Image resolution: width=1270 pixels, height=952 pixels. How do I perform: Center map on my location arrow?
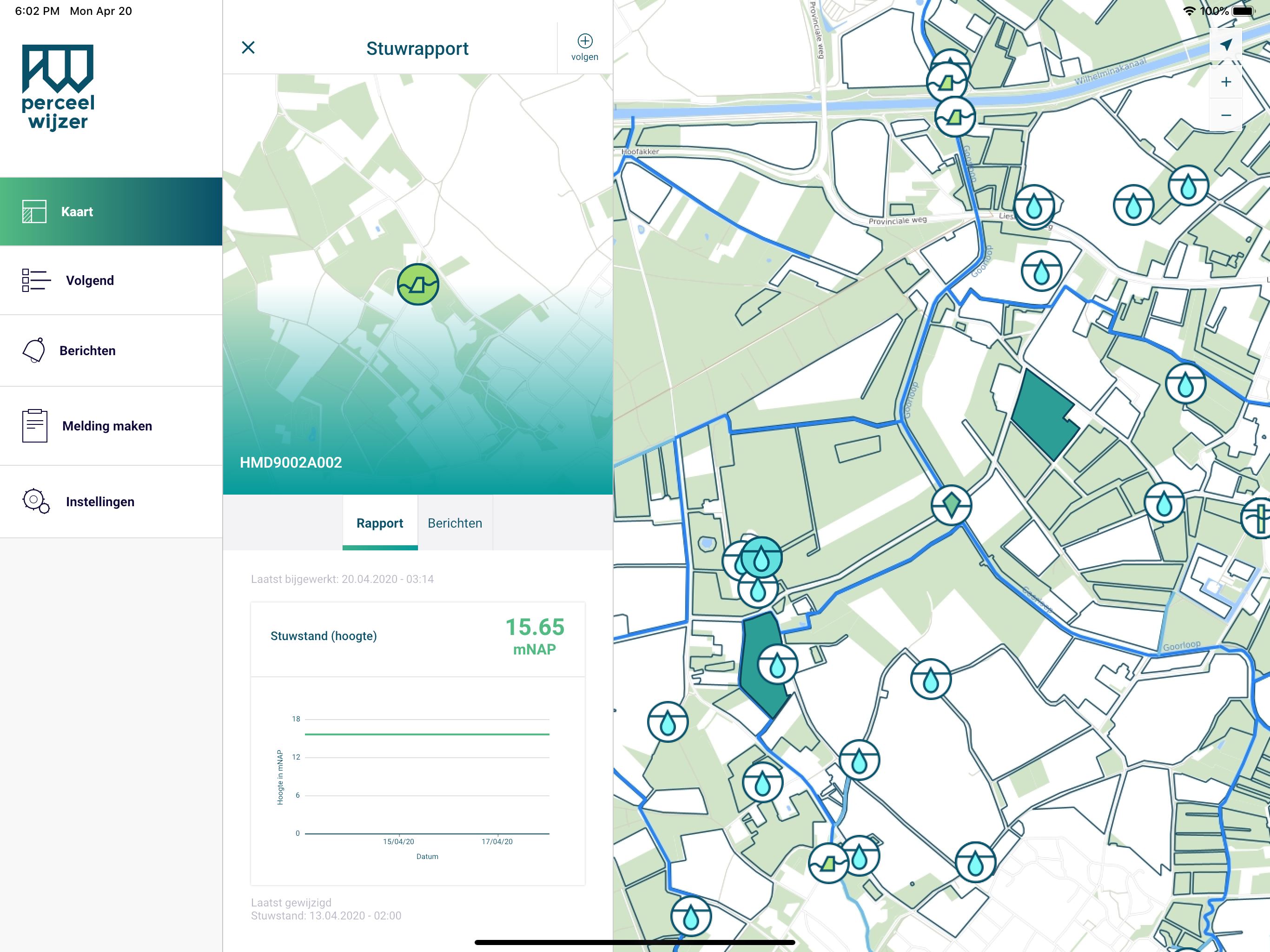pos(1226,45)
